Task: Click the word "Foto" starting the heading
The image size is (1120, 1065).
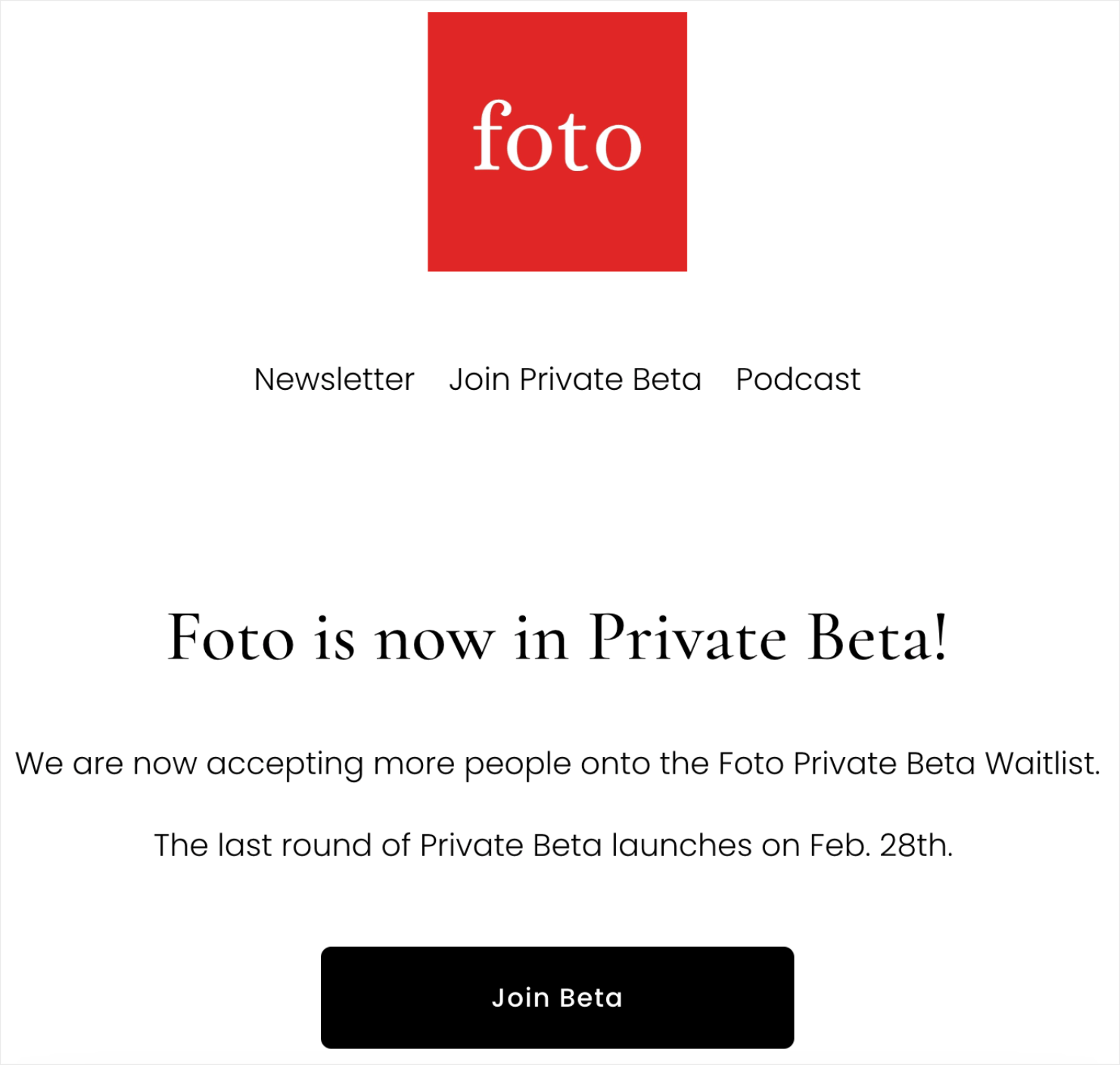Action: pyautogui.click(x=230, y=638)
